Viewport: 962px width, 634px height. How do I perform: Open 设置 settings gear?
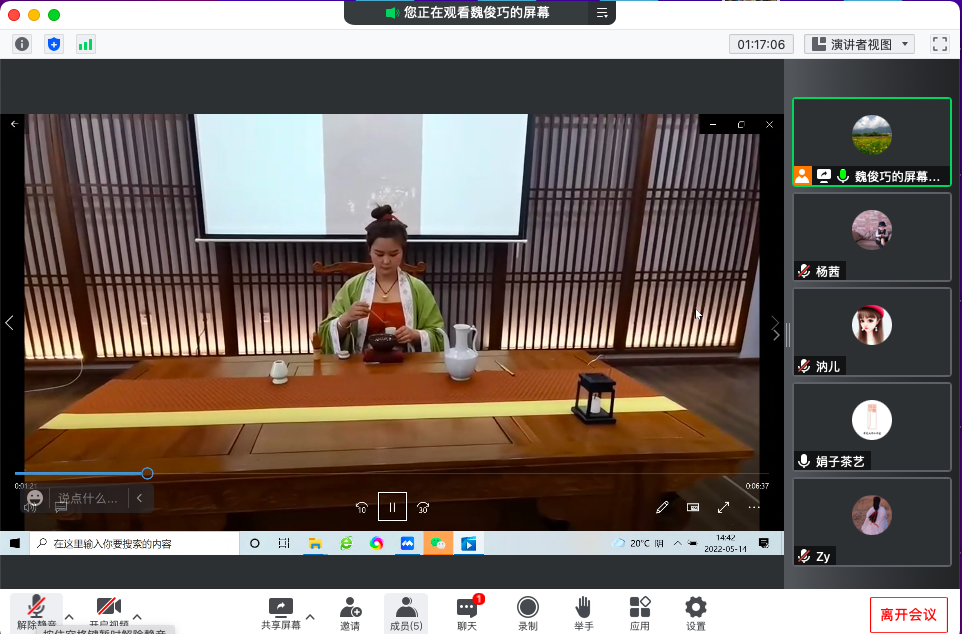click(696, 612)
